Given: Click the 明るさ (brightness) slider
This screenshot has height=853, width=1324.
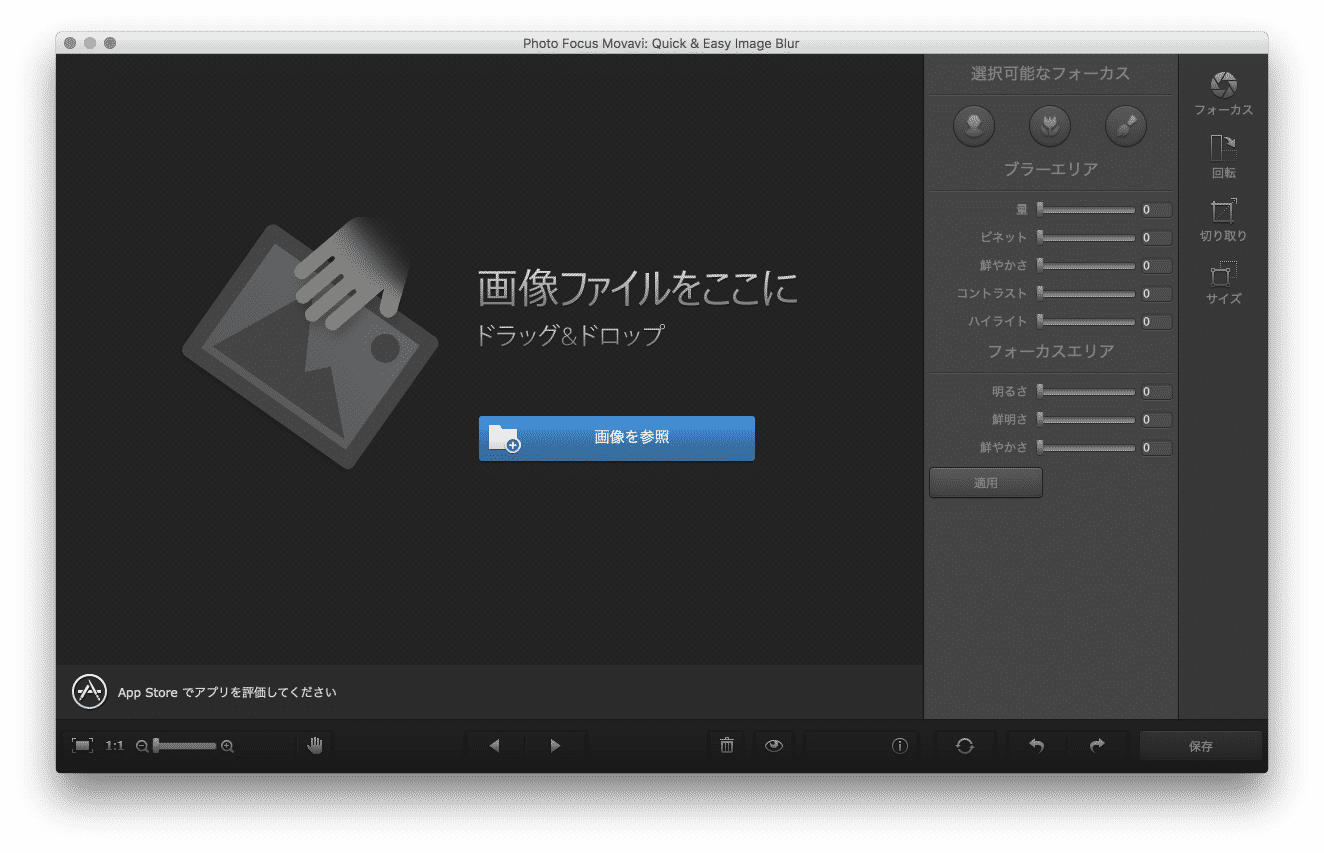Looking at the screenshot, I should (1086, 392).
